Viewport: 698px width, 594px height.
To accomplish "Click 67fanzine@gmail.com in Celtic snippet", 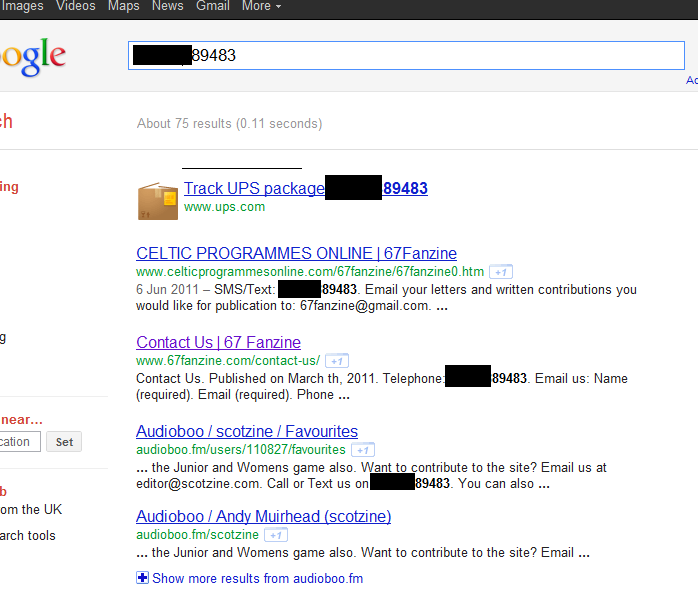I will click(x=365, y=306).
